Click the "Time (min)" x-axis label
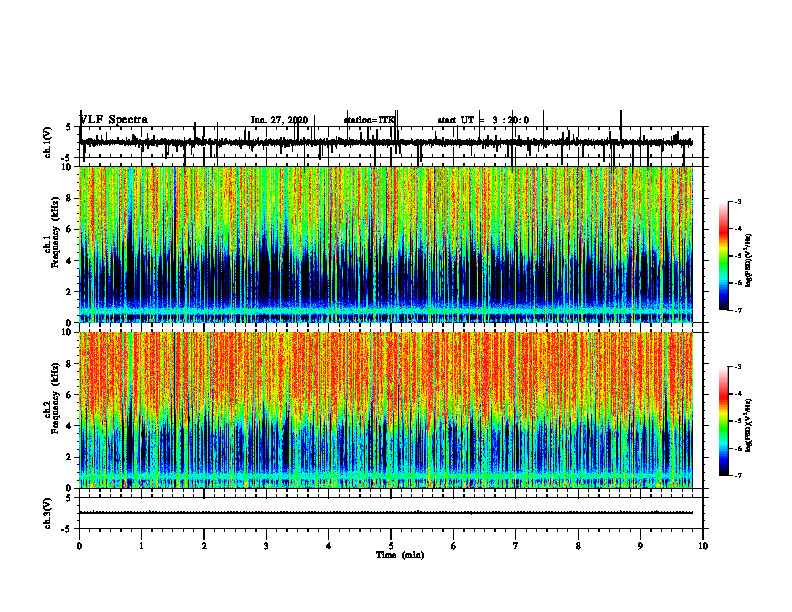Image resolution: width=792 pixels, height=612 pixels. click(400, 555)
